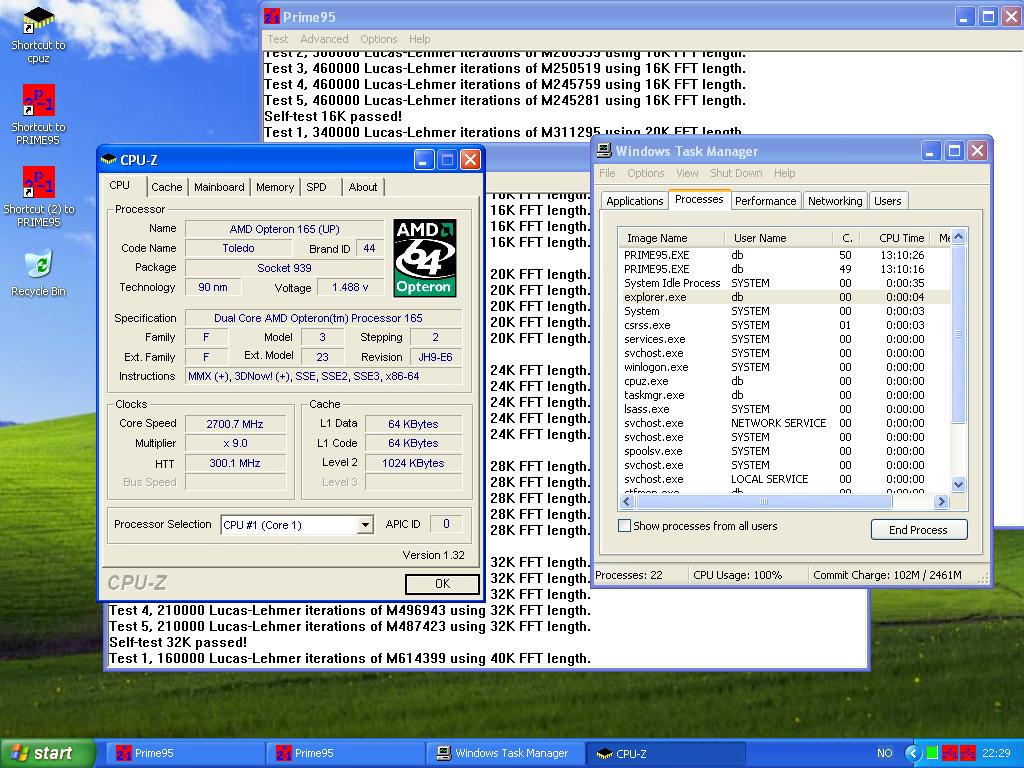Open Performance tab in Task Manager
The width and height of the screenshot is (1024, 768).
pos(765,200)
